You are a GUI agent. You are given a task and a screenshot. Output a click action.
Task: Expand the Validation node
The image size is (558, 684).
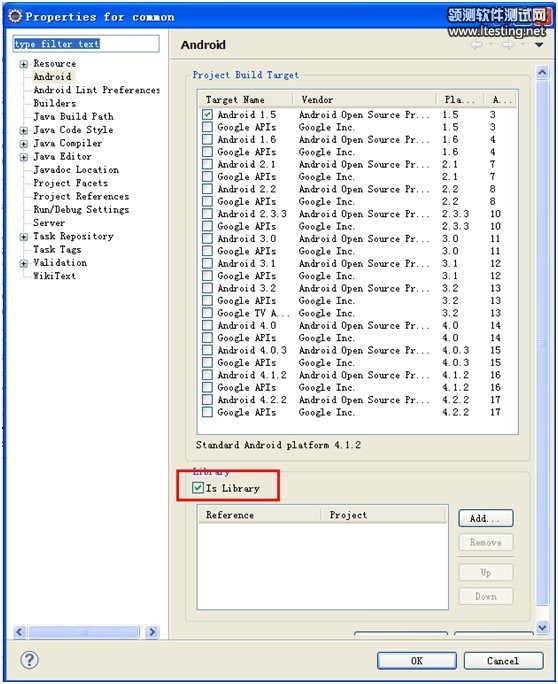(x=24, y=263)
